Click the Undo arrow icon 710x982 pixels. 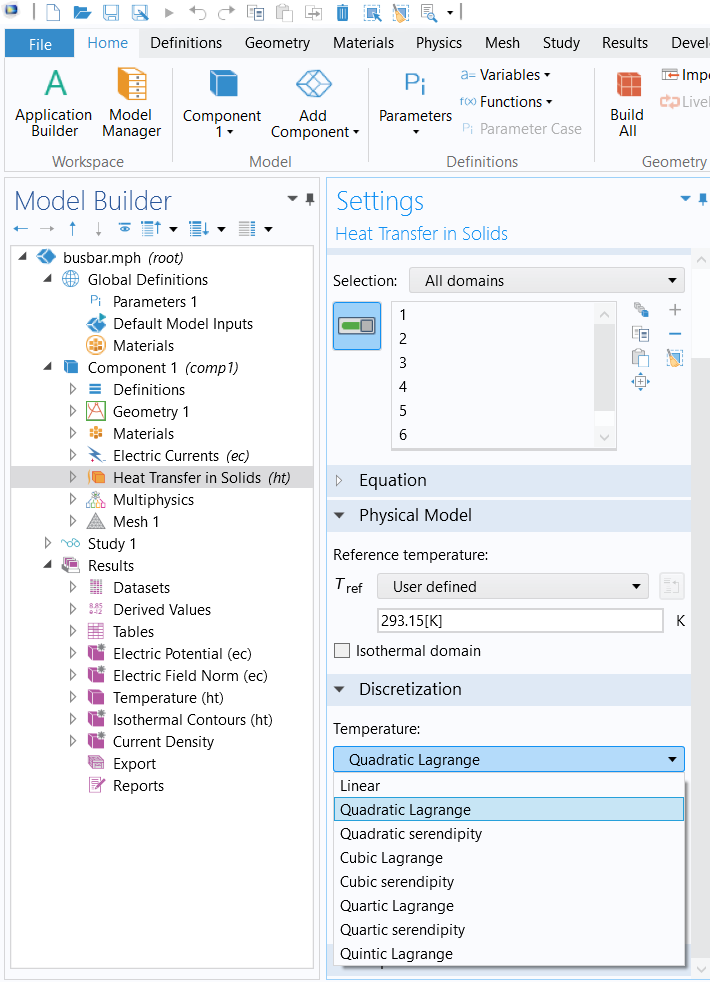(197, 13)
